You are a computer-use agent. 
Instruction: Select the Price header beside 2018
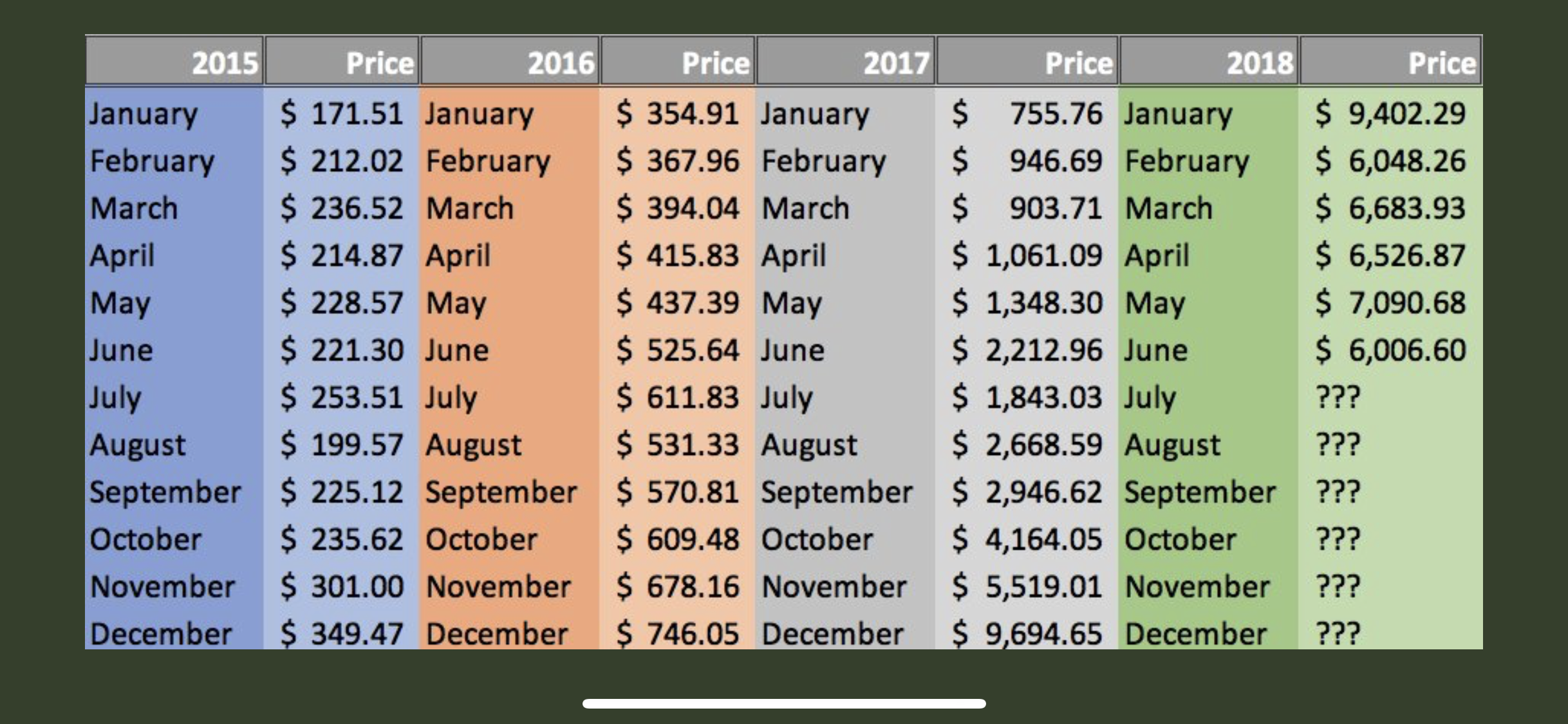click(1391, 62)
